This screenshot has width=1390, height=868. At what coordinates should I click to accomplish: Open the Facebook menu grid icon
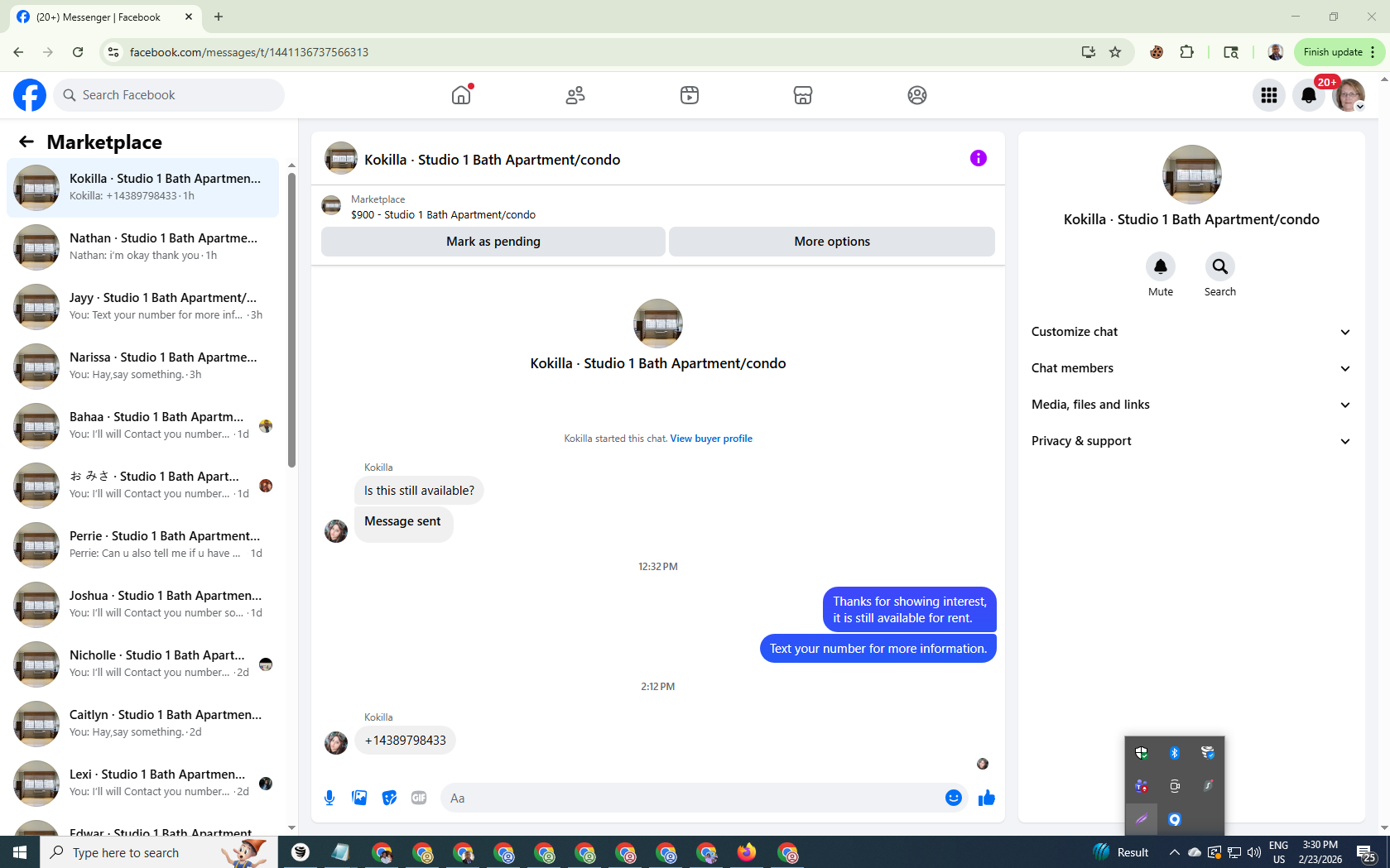1269,95
